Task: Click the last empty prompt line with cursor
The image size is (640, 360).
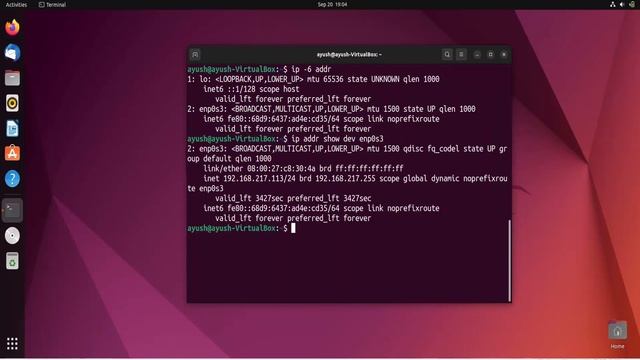Action: click(241, 228)
